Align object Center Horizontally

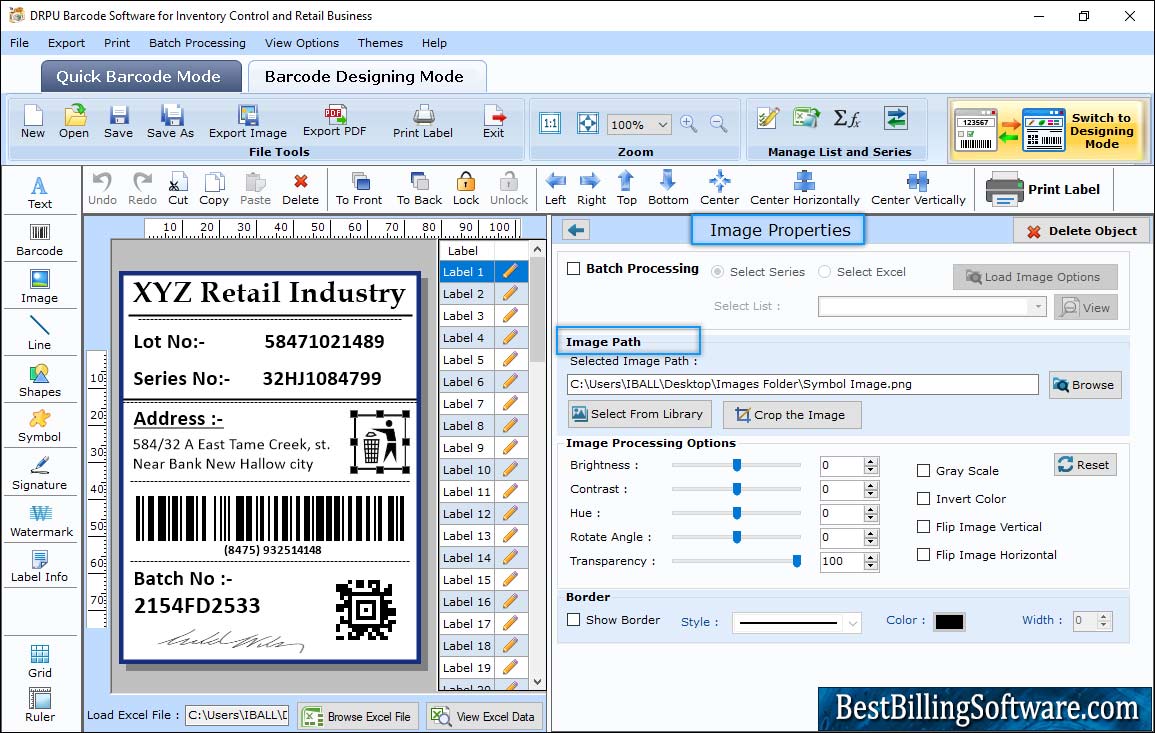click(x=804, y=189)
